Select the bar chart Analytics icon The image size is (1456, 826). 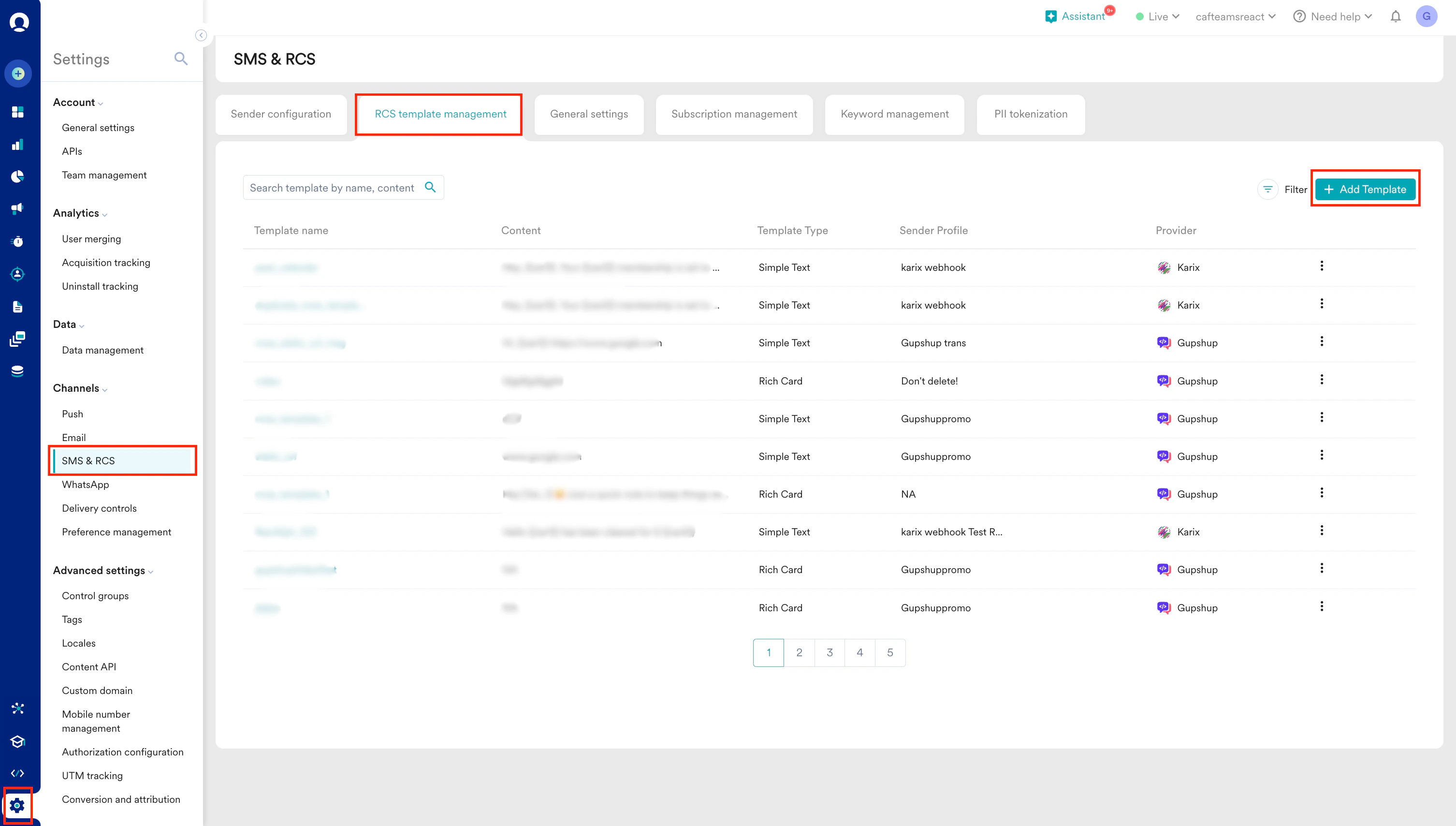click(x=17, y=145)
